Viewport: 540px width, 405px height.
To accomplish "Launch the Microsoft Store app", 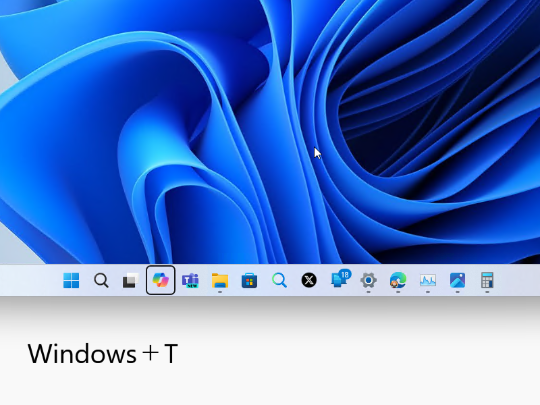I will [x=249, y=280].
